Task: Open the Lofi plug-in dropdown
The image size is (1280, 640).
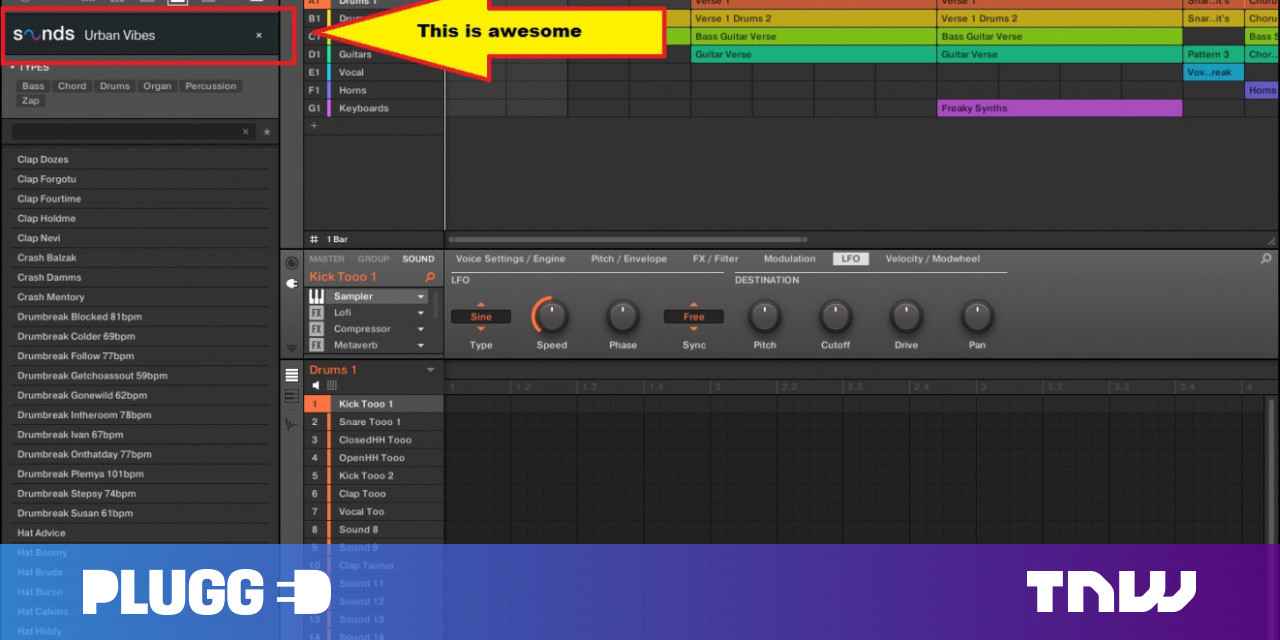Action: coord(421,313)
